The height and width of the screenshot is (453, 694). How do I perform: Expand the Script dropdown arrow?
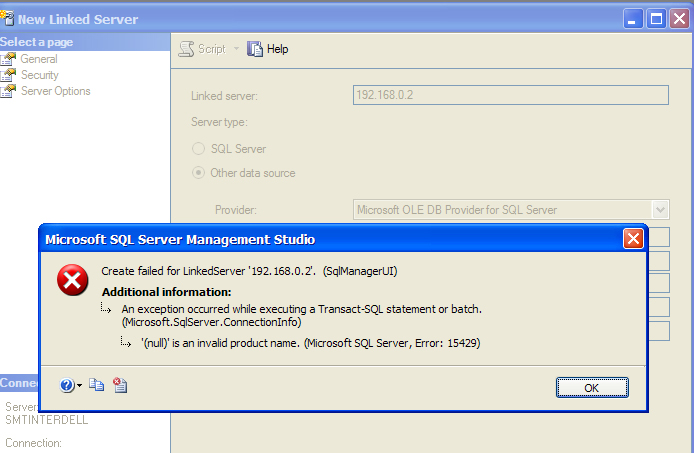(236, 49)
